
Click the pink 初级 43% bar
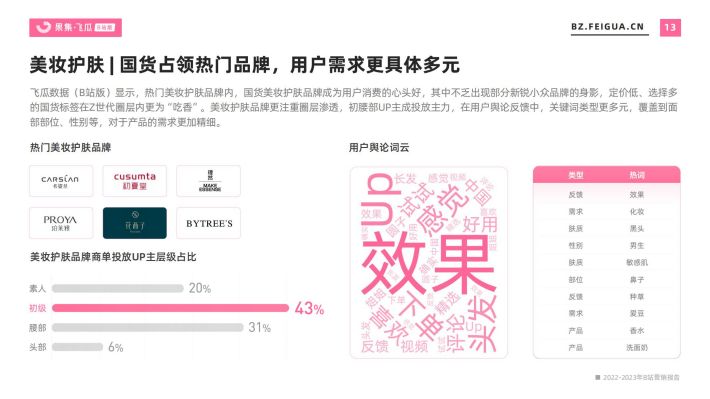[170, 308]
